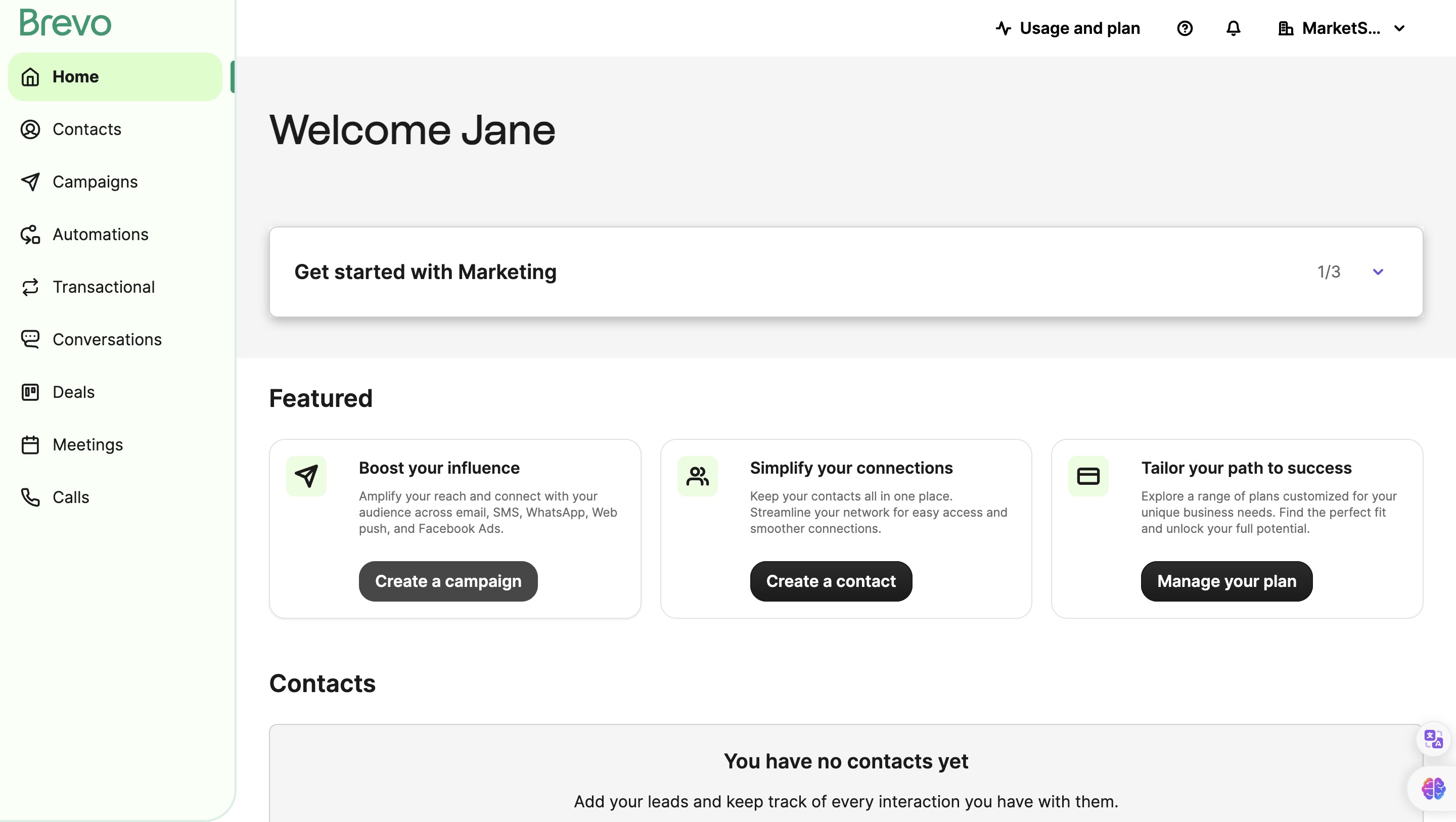The width and height of the screenshot is (1456, 822).
Task: Go to Contacts in sidebar
Action: (86, 129)
